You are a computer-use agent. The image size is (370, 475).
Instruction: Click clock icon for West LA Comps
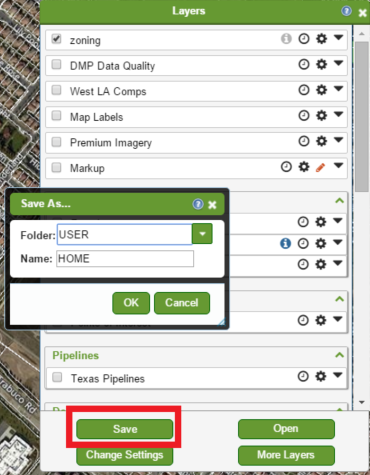(304, 90)
